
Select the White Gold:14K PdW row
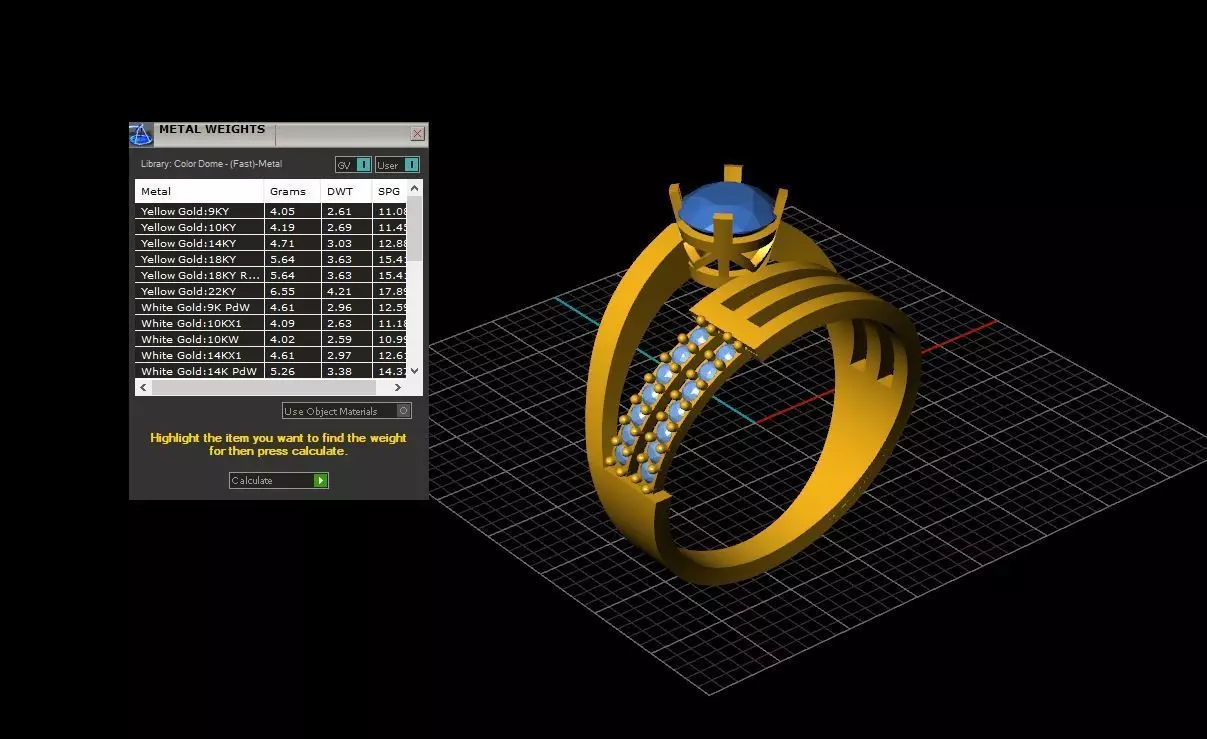point(271,371)
